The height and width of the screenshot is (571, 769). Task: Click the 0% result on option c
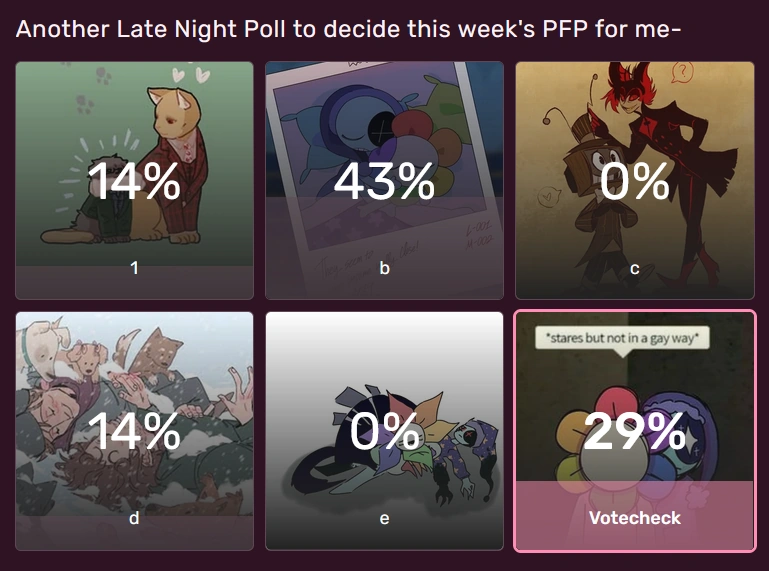coord(634,181)
